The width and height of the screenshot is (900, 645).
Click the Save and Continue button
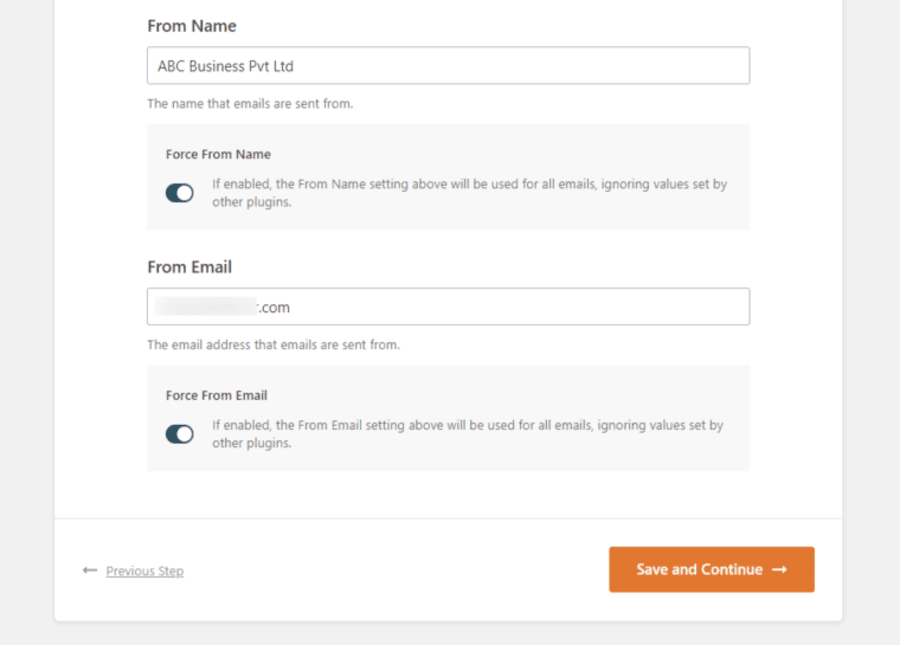point(711,569)
